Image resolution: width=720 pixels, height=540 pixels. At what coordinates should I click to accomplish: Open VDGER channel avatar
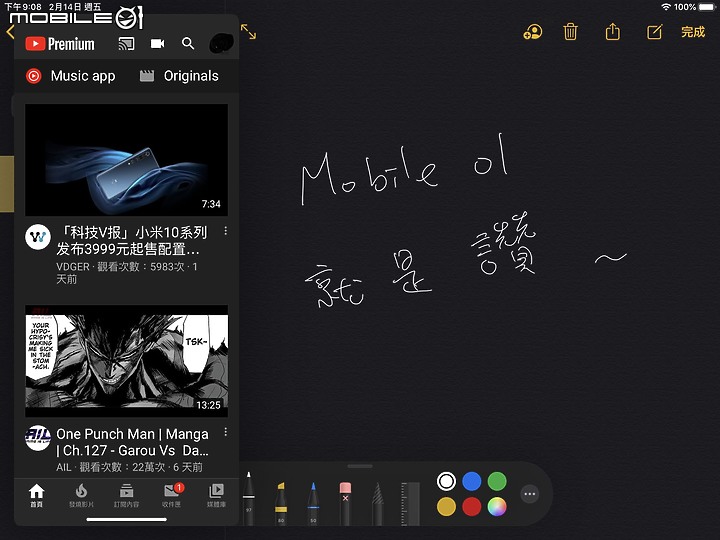38,237
